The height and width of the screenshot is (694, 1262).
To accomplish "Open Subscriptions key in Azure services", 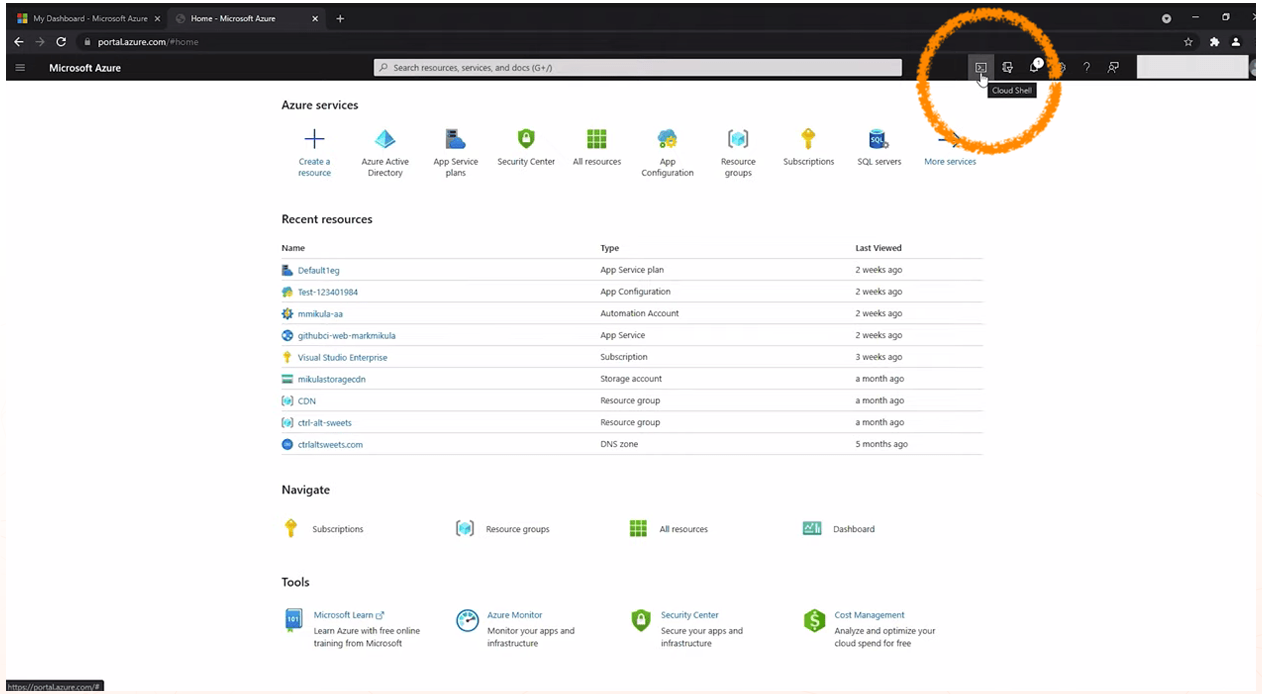I will 809,138.
